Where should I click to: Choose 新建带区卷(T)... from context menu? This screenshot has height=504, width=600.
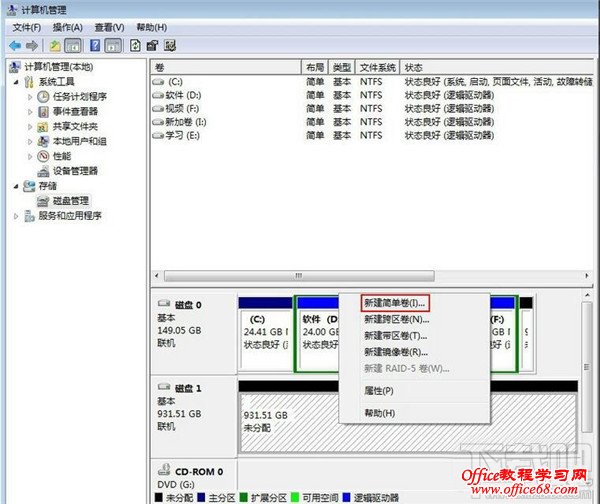click(x=396, y=336)
